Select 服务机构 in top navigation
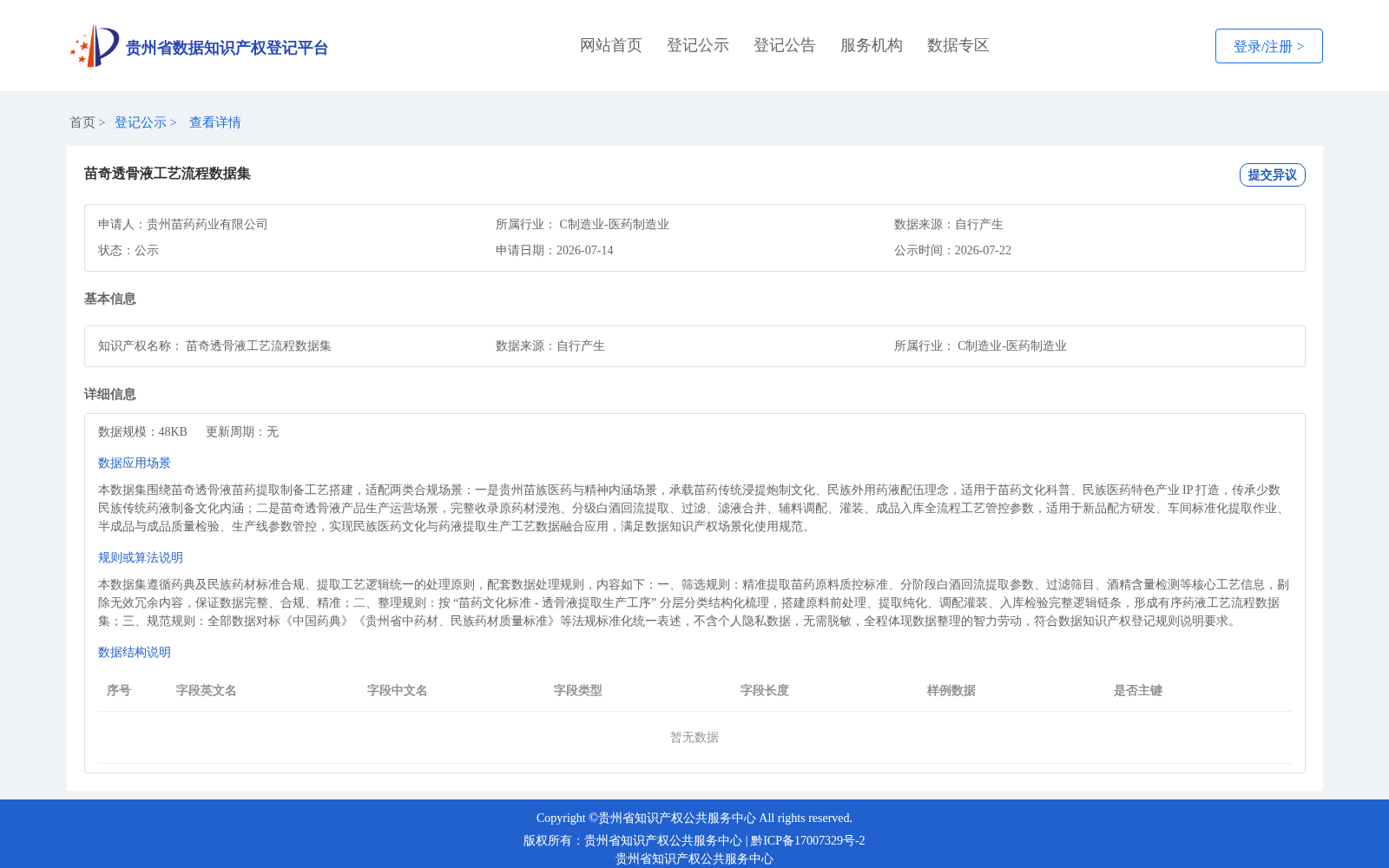This screenshot has width=1389, height=868. [x=872, y=45]
